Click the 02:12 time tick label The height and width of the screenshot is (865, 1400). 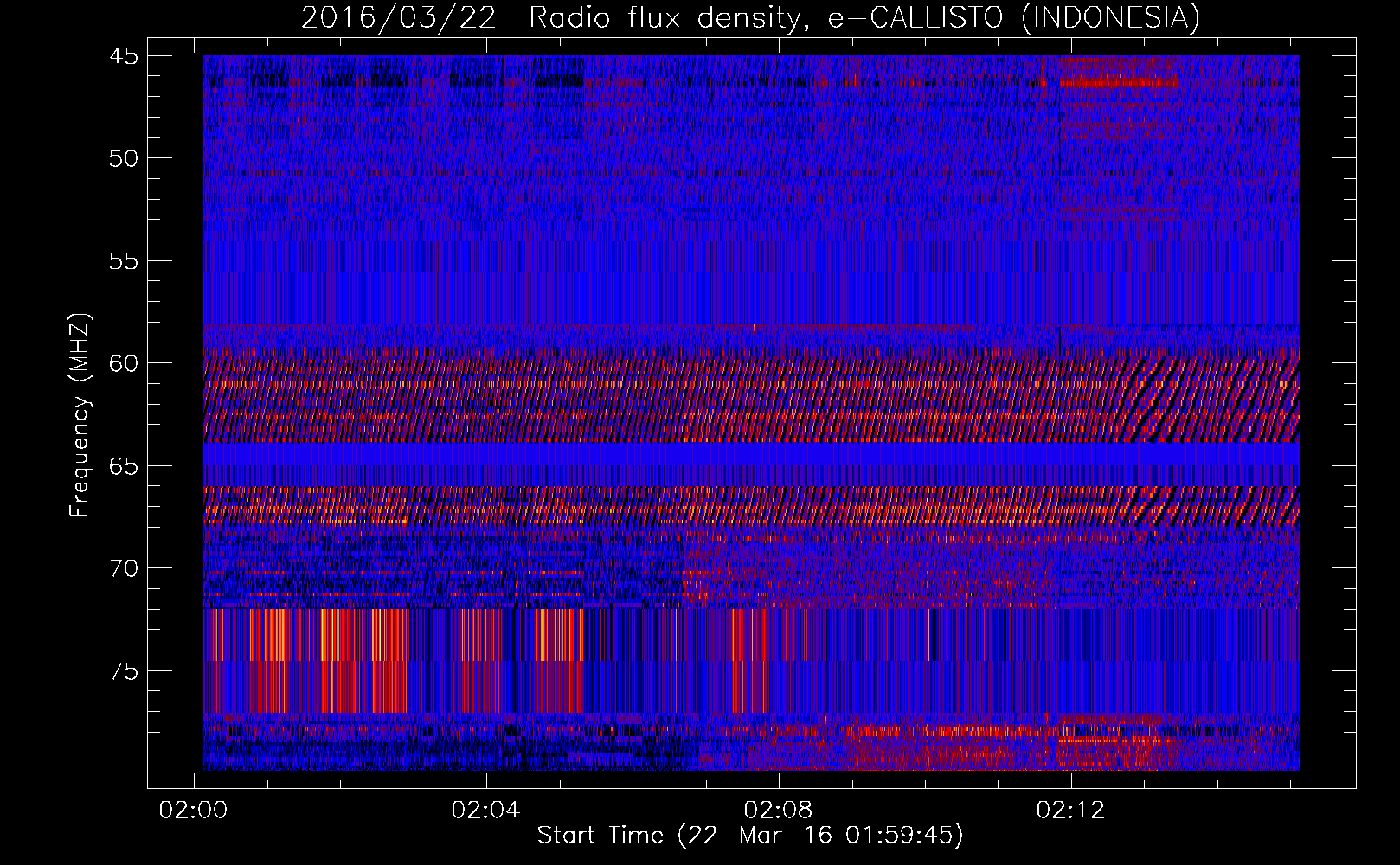pos(1070,810)
